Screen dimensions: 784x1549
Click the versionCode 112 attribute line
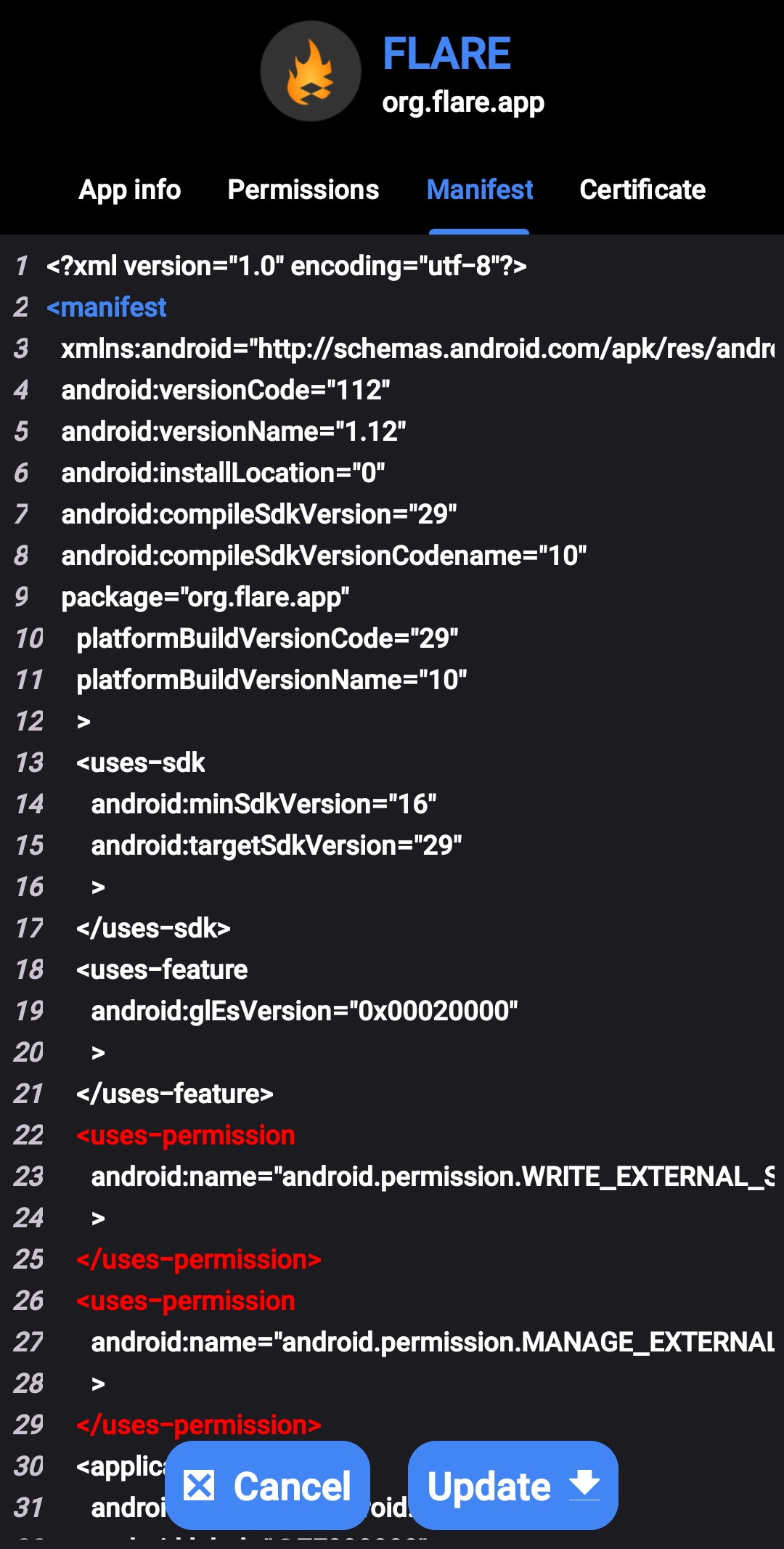coord(226,390)
